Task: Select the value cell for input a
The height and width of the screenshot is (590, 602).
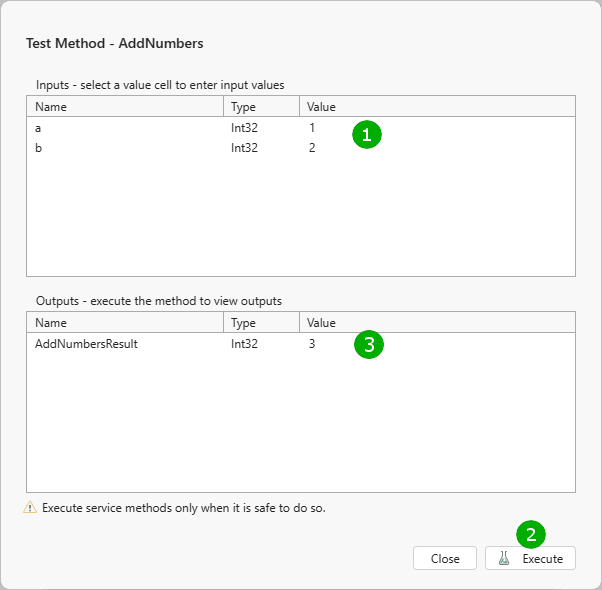Action: coord(312,129)
